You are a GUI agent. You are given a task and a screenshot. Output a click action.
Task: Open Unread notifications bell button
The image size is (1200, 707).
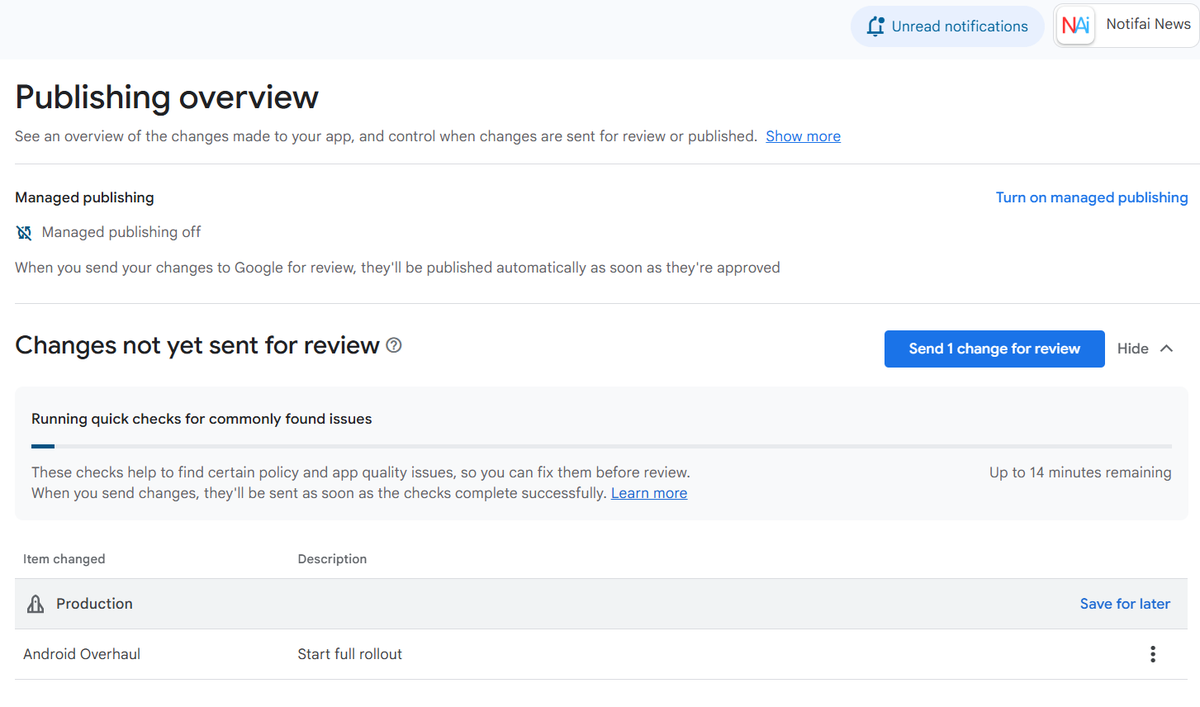point(948,26)
